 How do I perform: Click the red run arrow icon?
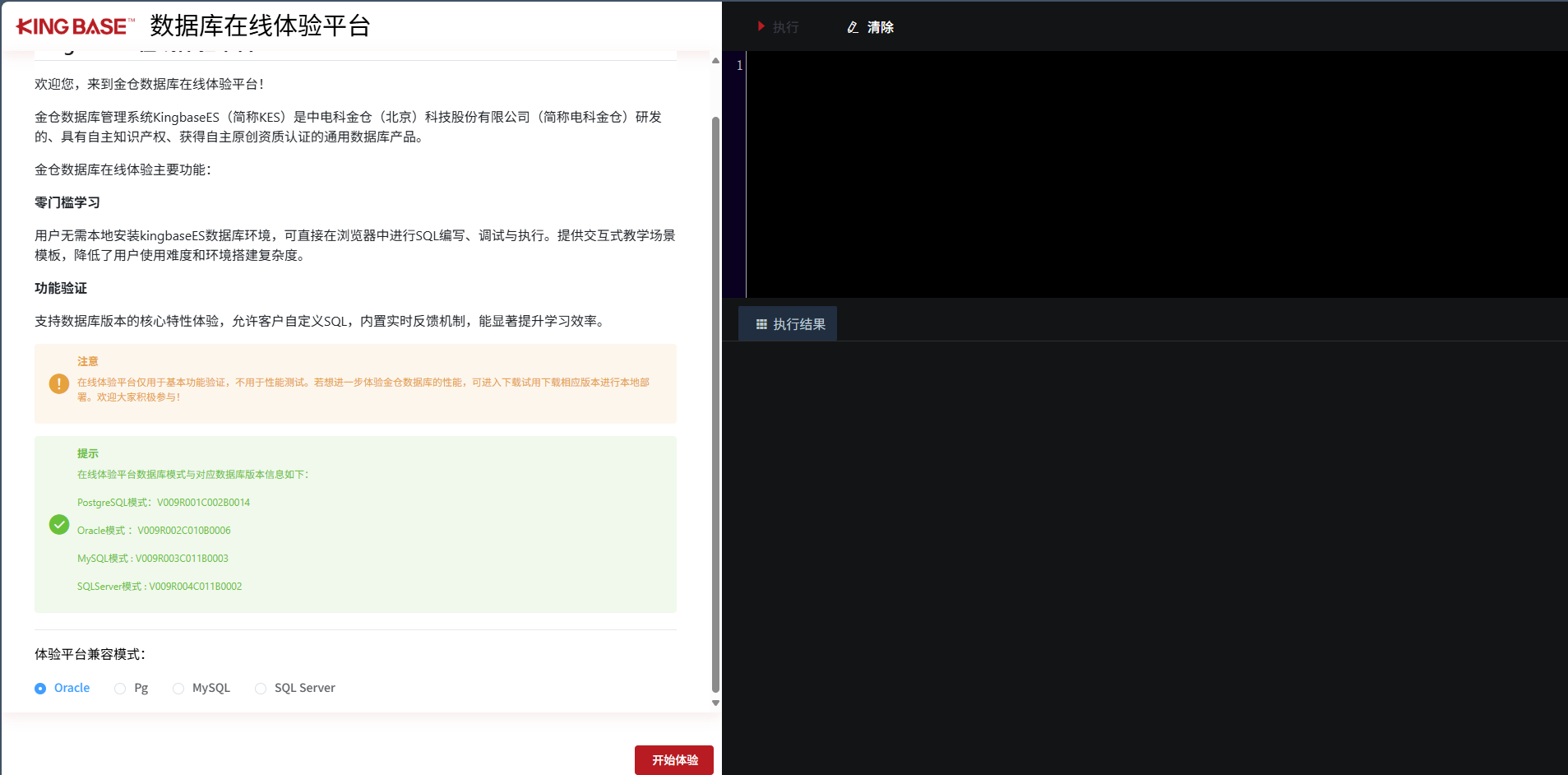(761, 26)
